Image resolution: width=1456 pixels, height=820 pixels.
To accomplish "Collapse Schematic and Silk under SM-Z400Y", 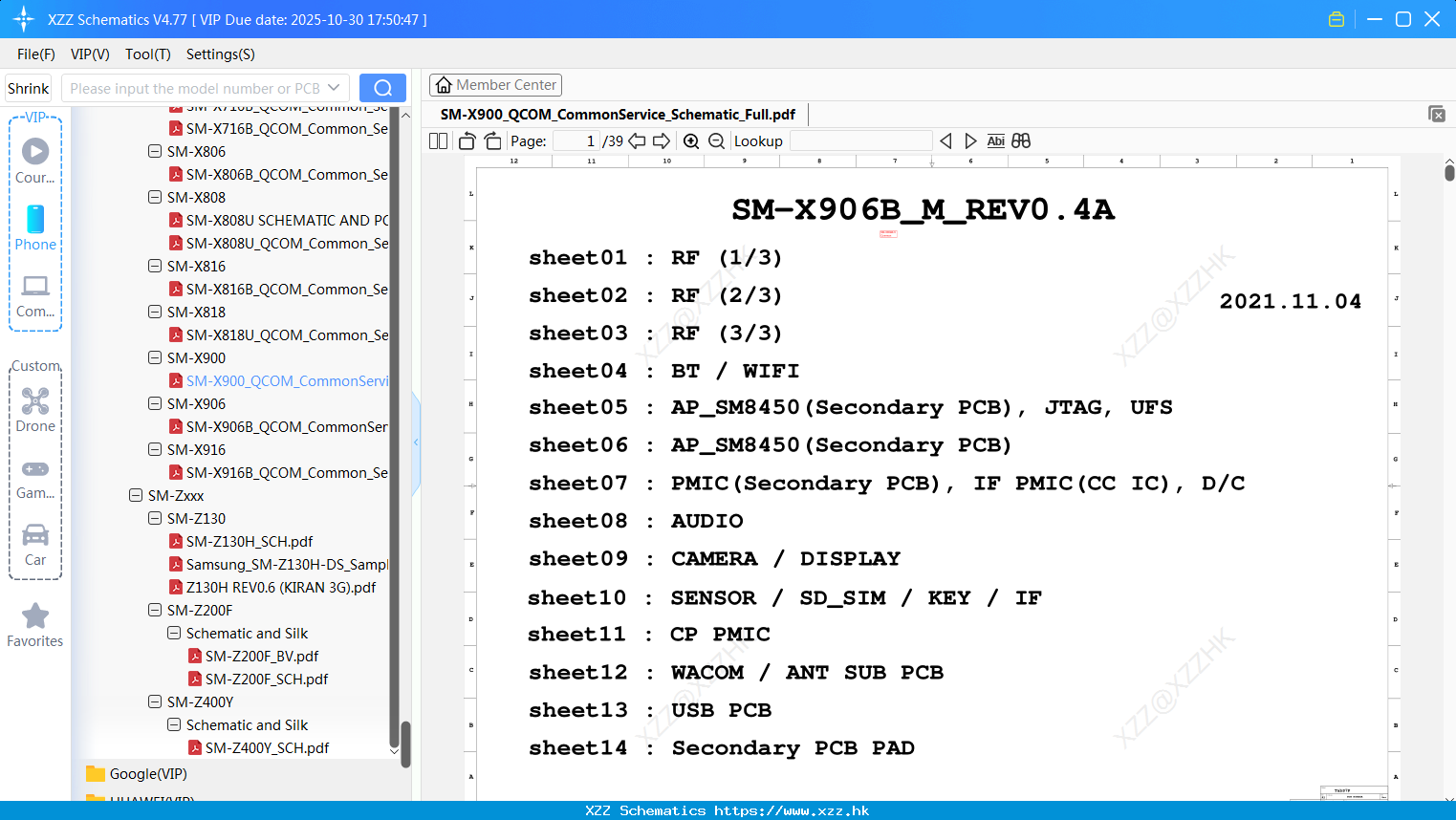I will (x=174, y=724).
